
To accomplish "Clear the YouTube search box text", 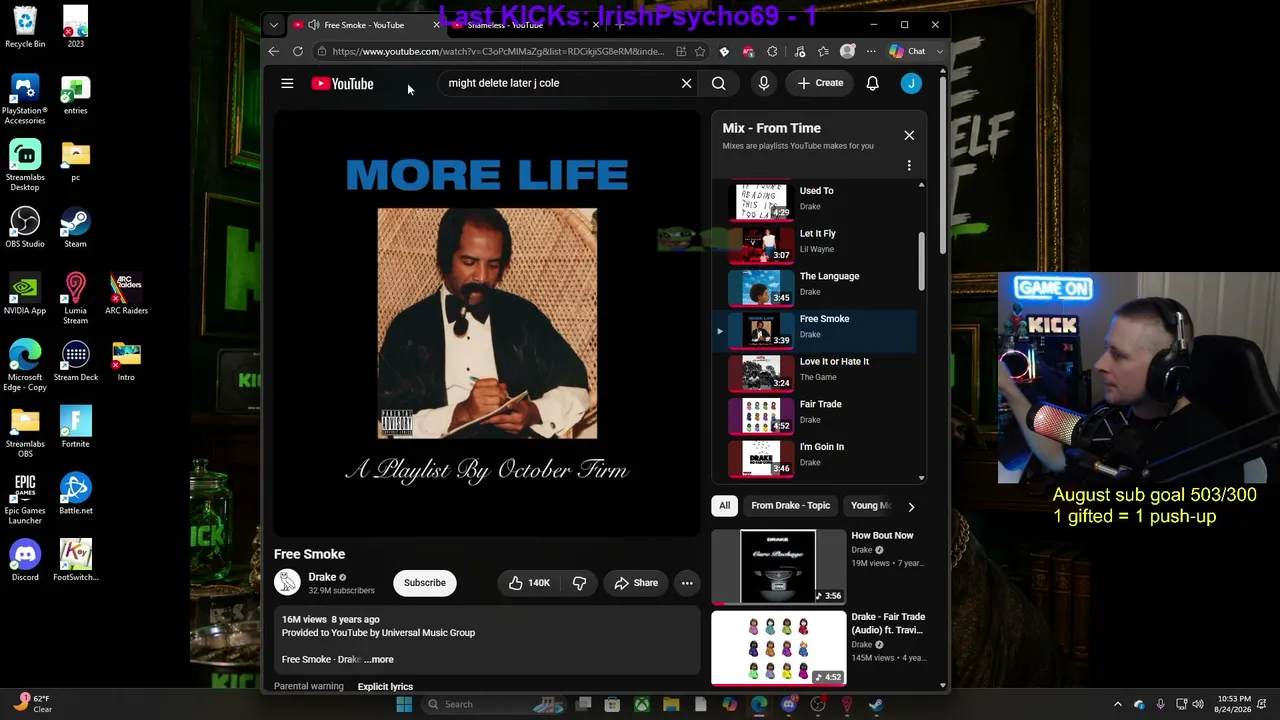I will (686, 83).
